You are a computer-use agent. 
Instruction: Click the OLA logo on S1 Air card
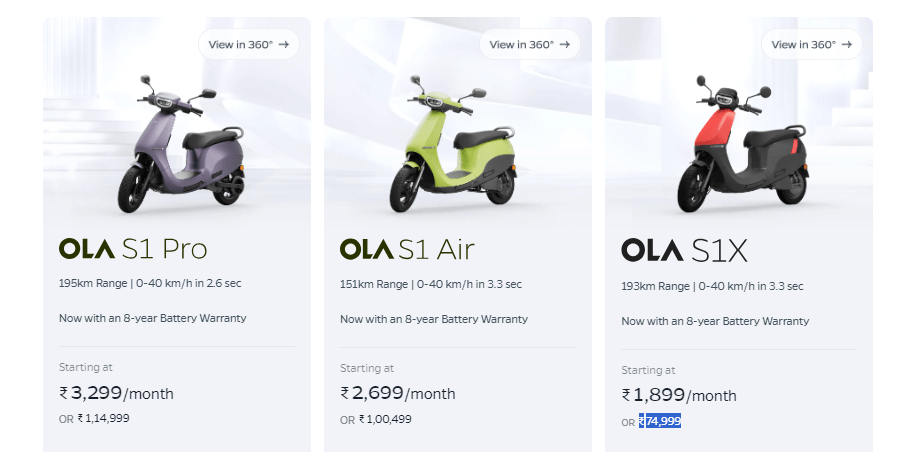pyautogui.click(x=367, y=248)
